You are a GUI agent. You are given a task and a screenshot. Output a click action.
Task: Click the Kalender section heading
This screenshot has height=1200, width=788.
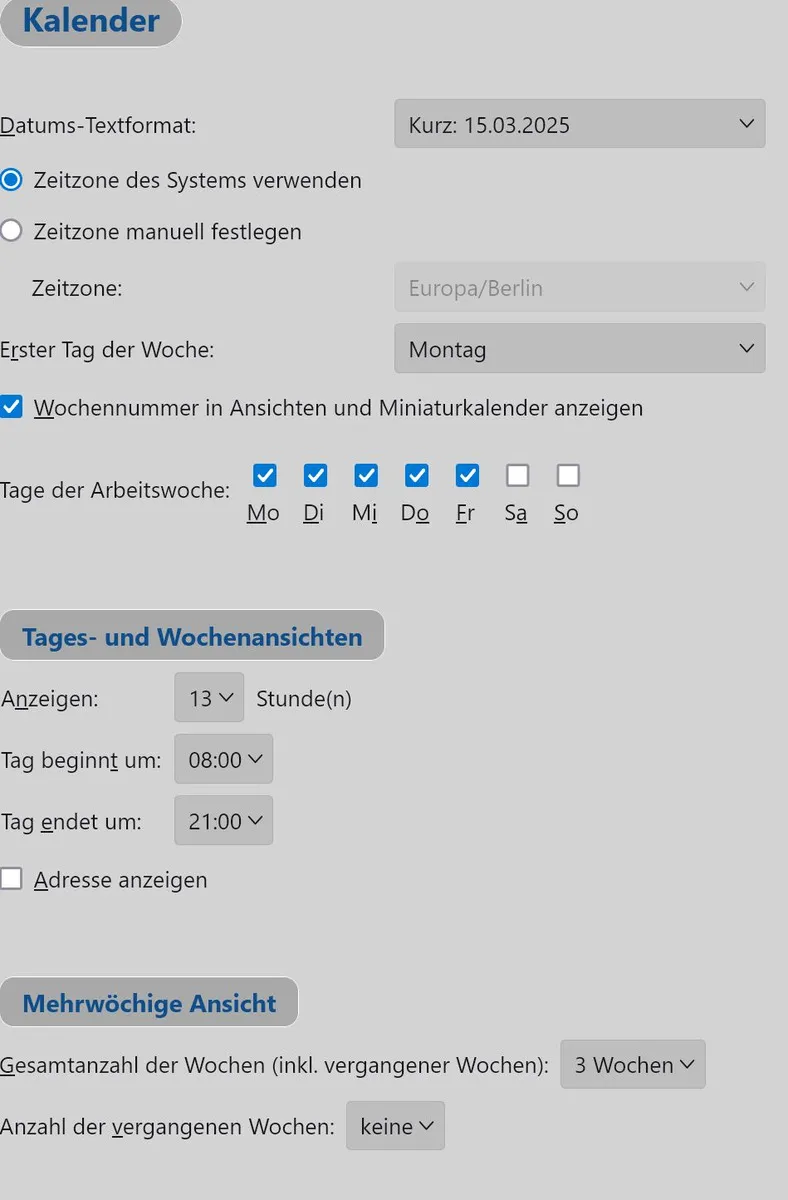tap(91, 21)
